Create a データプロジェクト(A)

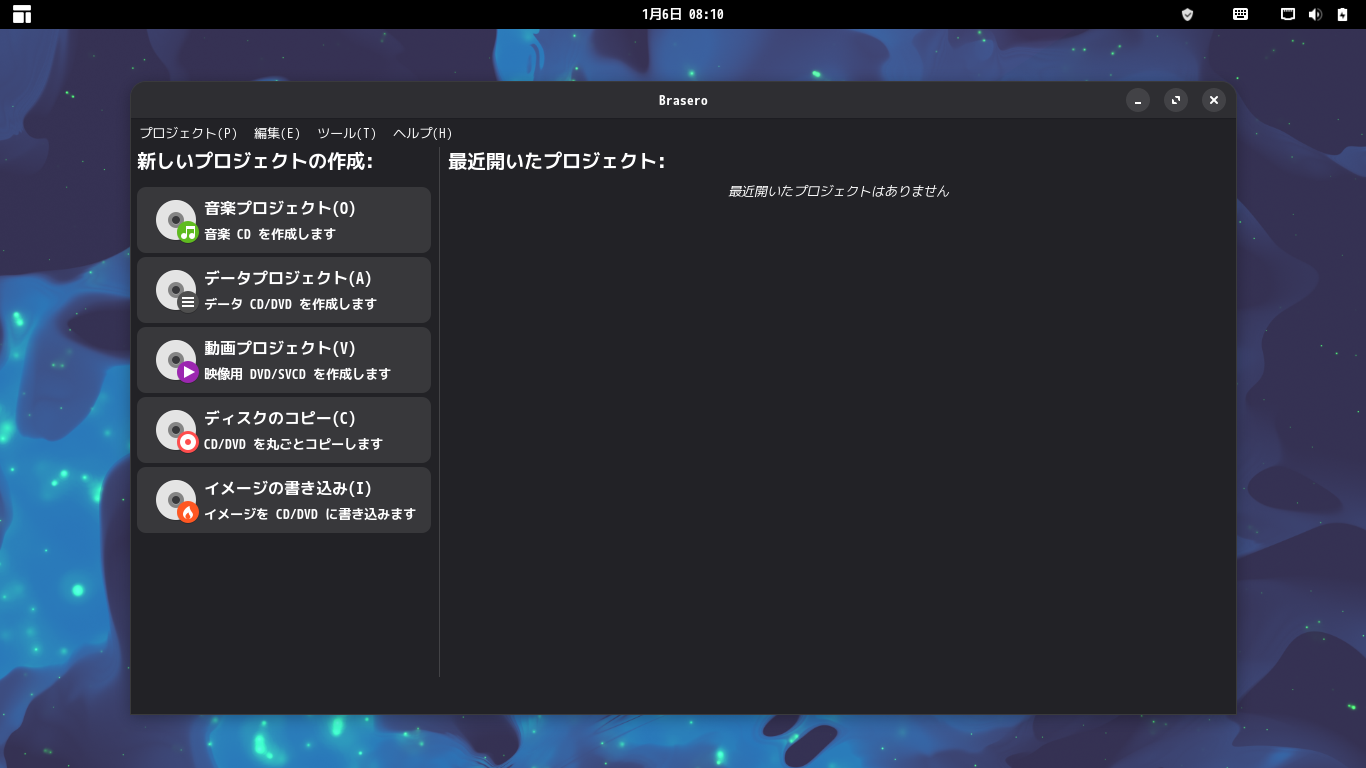click(x=284, y=290)
